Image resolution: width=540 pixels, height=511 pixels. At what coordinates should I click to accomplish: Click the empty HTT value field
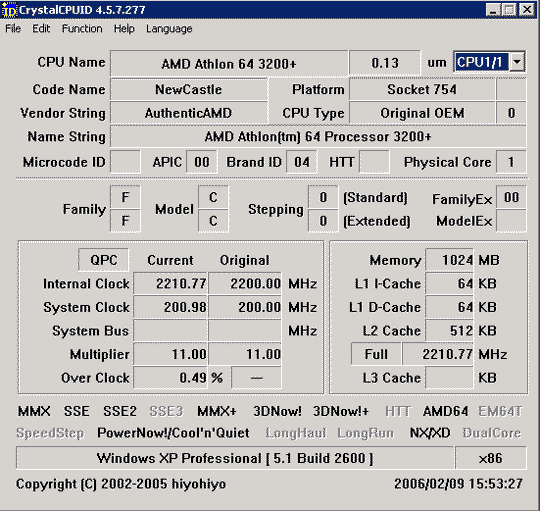374,162
